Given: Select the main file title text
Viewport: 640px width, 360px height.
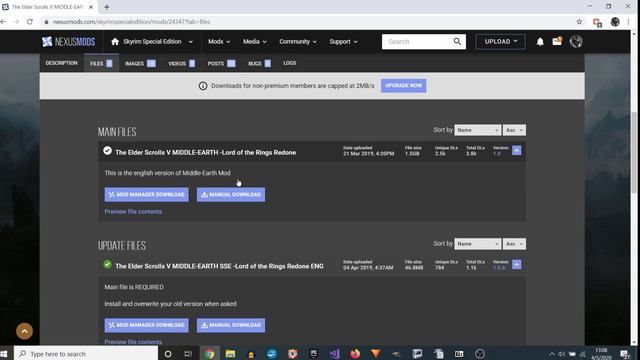Looking at the screenshot, I should tap(206, 153).
